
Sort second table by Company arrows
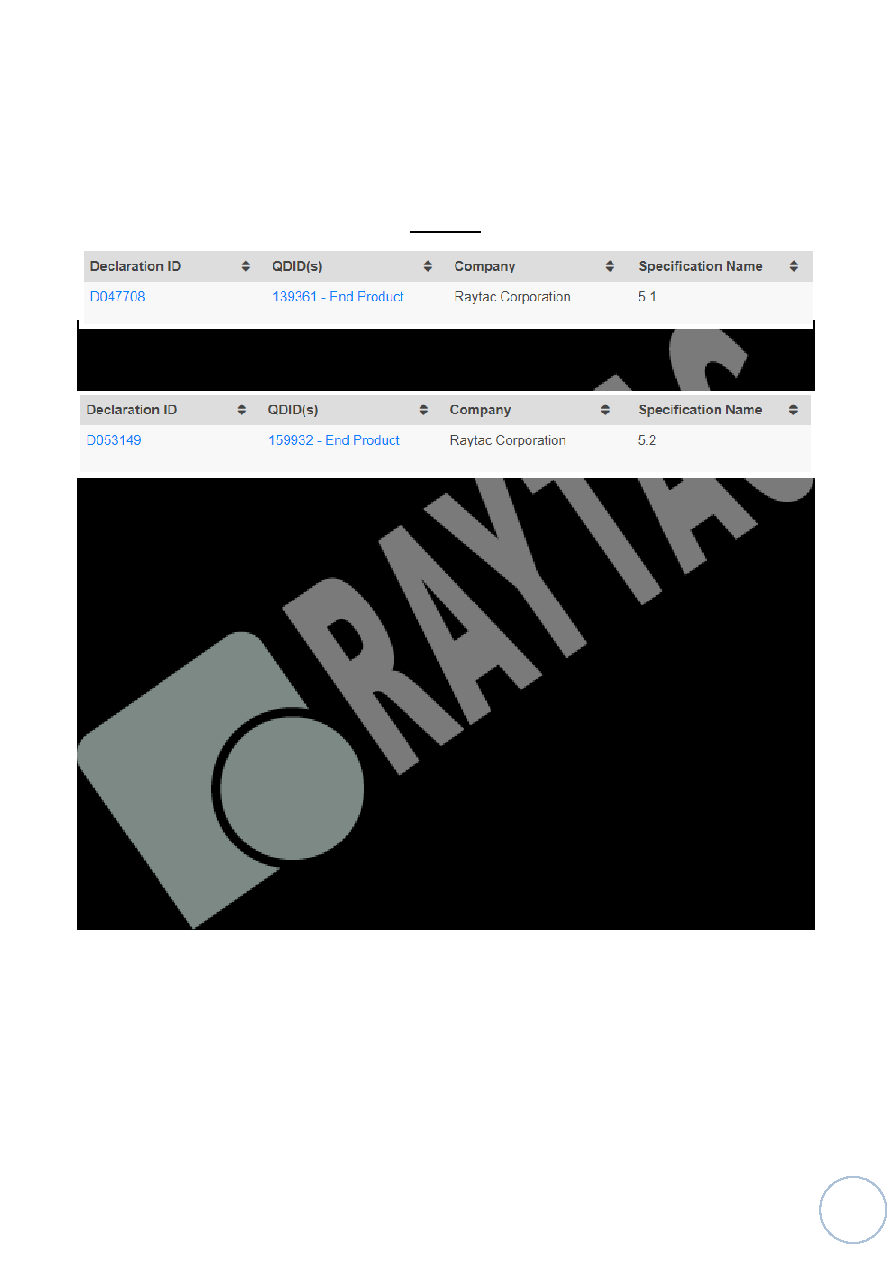pos(606,410)
